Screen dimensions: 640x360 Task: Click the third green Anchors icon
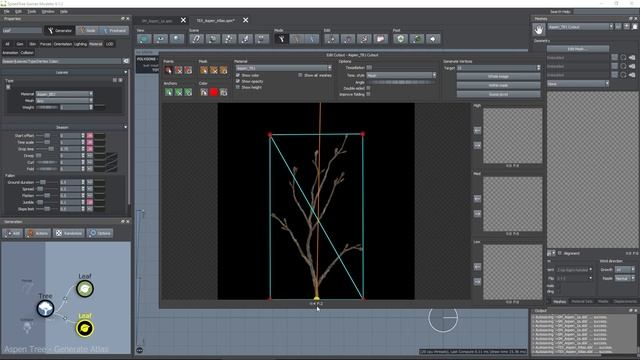coord(188,92)
